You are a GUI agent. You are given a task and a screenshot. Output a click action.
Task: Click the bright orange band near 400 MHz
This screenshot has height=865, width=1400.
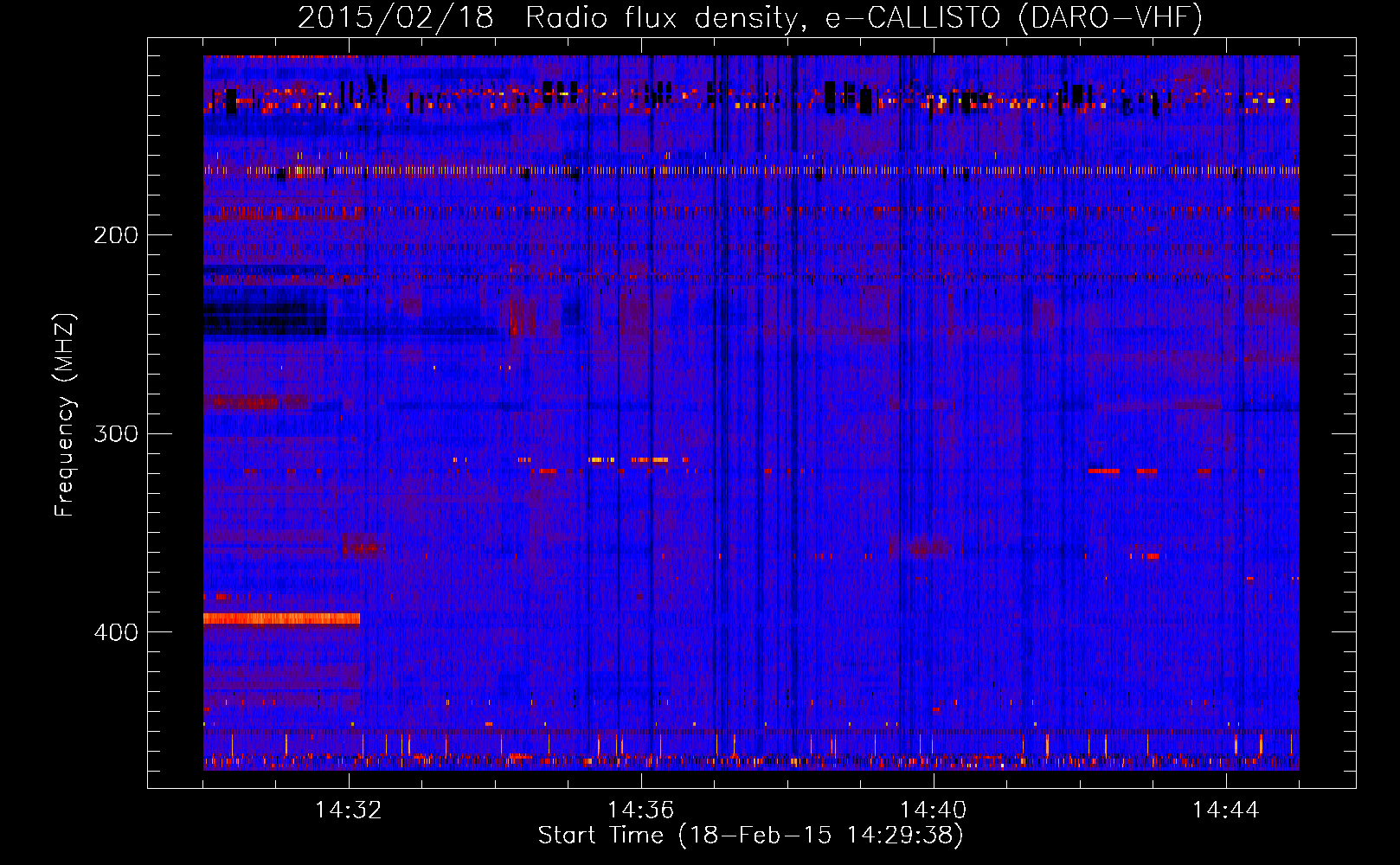coord(281,618)
